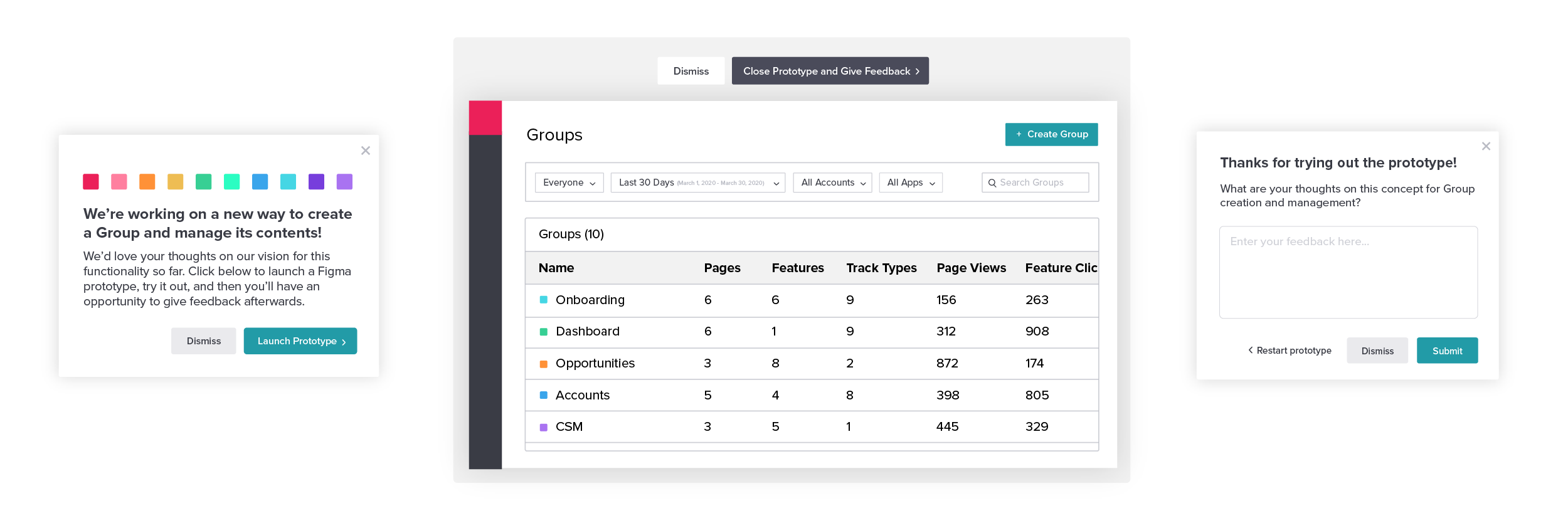Open the All Accounts dropdown
Viewport: 1568px width, 523px height.
click(833, 182)
